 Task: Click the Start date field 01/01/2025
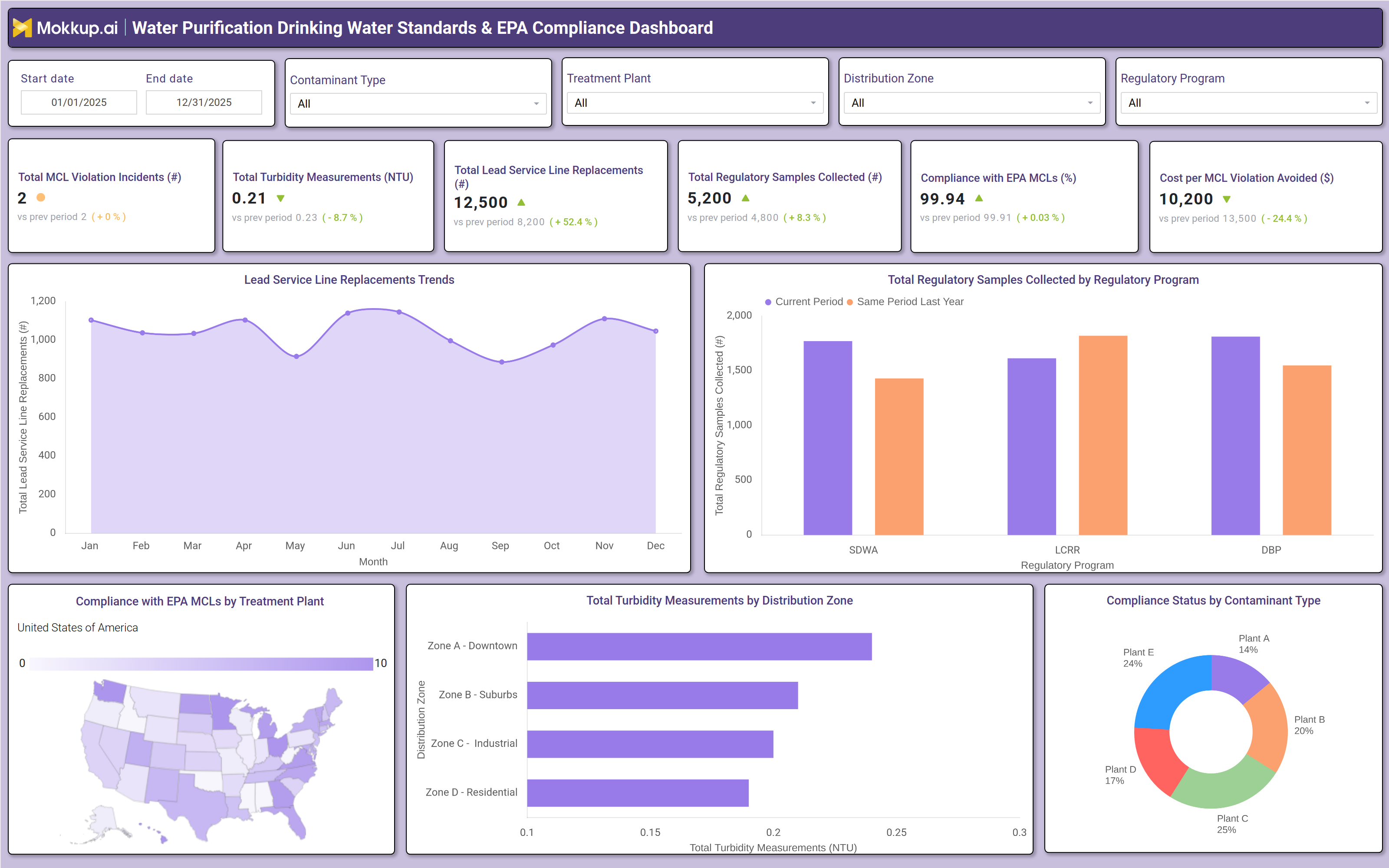(x=79, y=102)
